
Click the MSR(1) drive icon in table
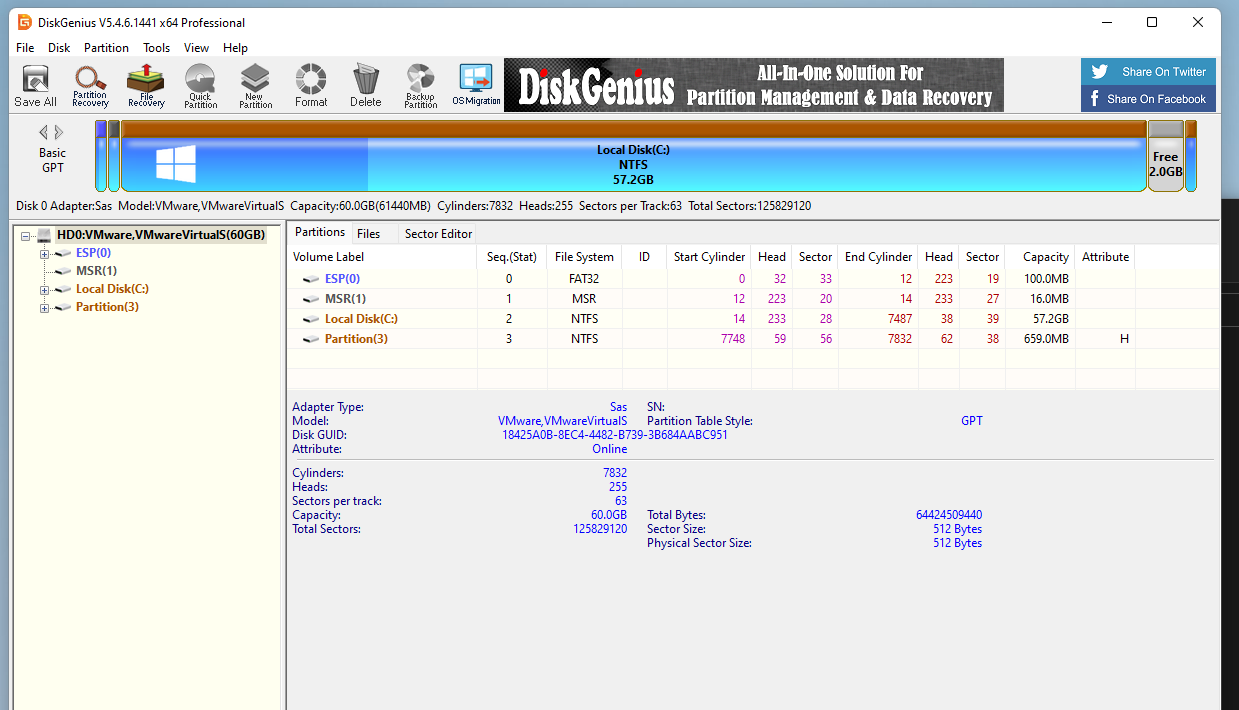(x=312, y=299)
